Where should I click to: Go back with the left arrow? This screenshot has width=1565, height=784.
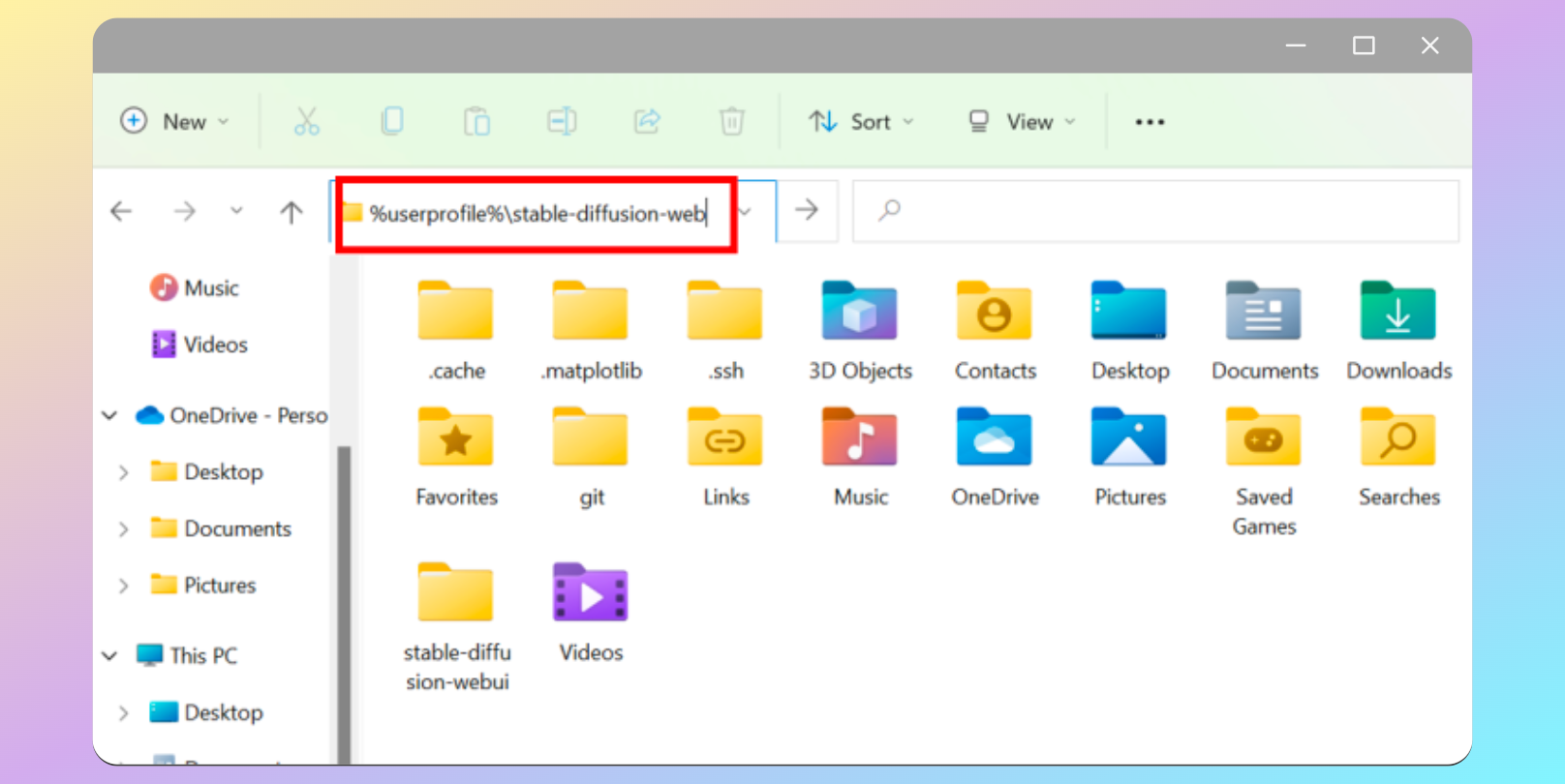tap(121, 211)
